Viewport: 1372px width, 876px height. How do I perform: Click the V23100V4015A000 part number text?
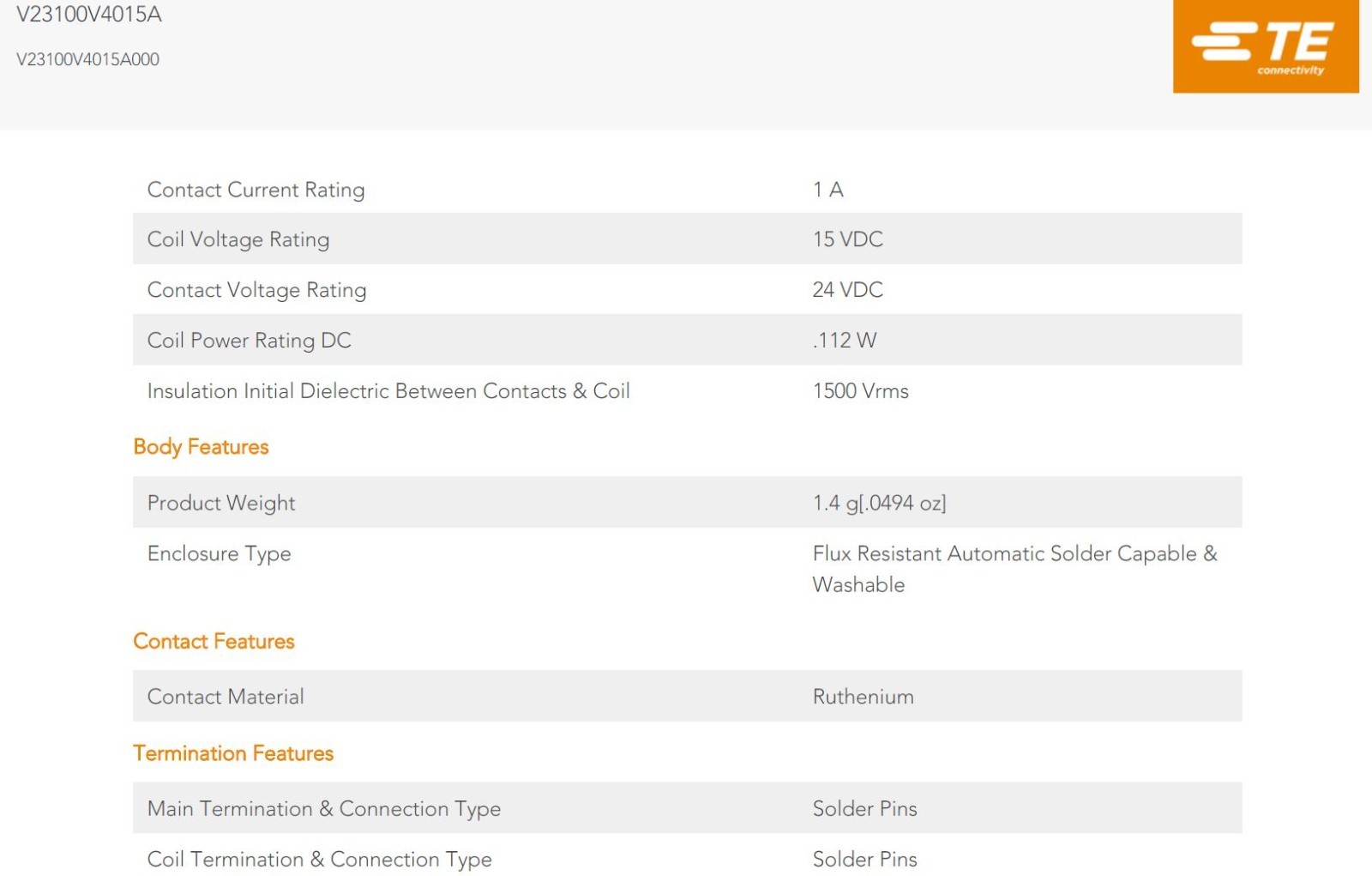coord(87,59)
